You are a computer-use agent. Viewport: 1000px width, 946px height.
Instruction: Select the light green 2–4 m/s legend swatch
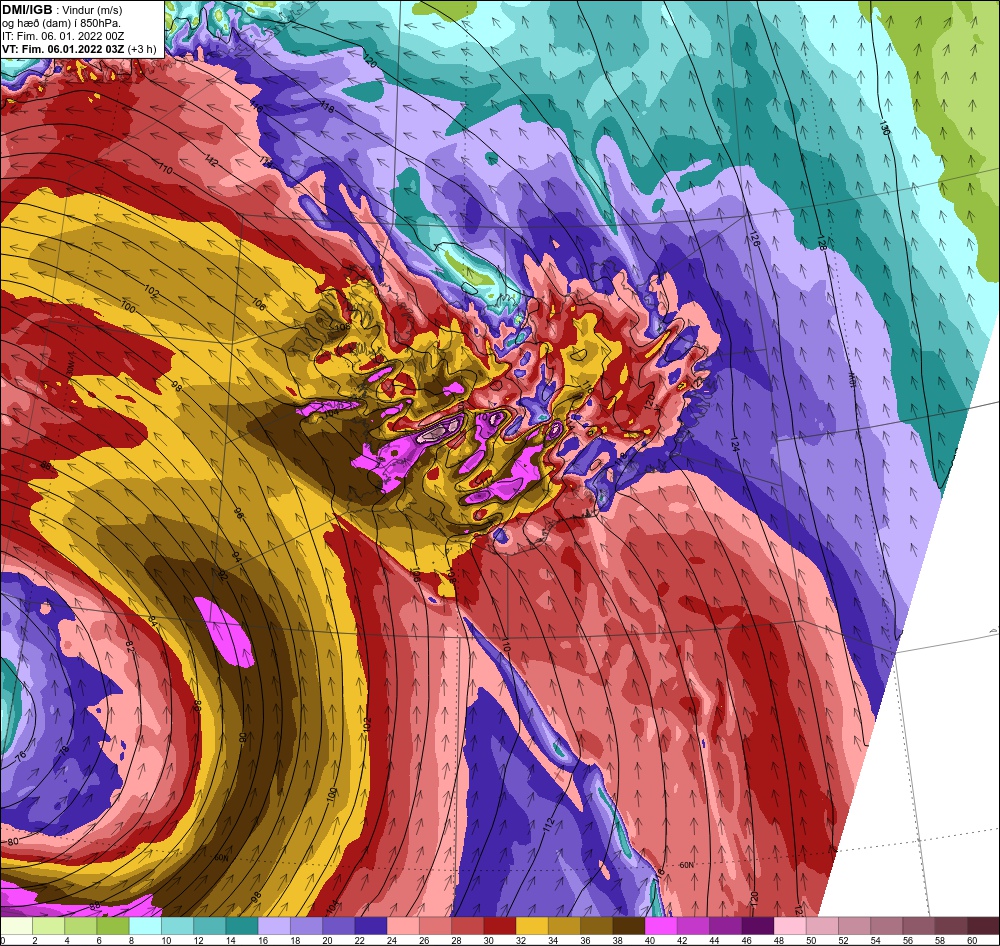tap(48, 926)
